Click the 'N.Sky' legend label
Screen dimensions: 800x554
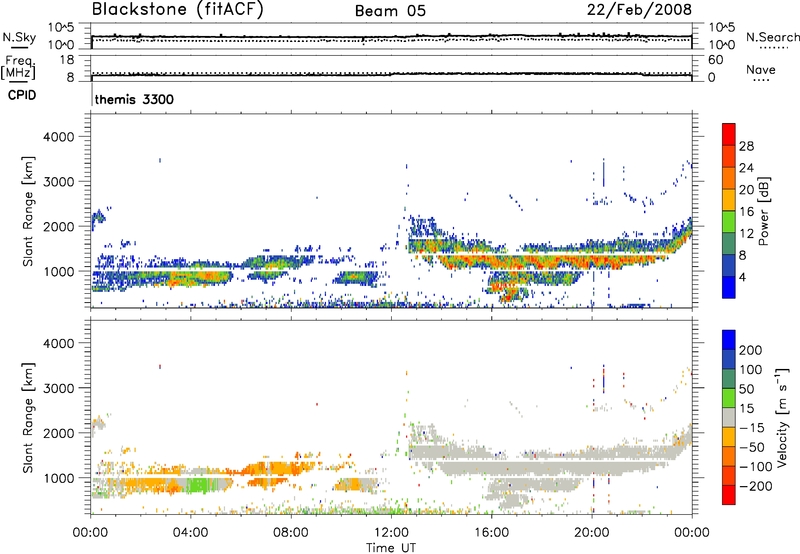point(19,37)
